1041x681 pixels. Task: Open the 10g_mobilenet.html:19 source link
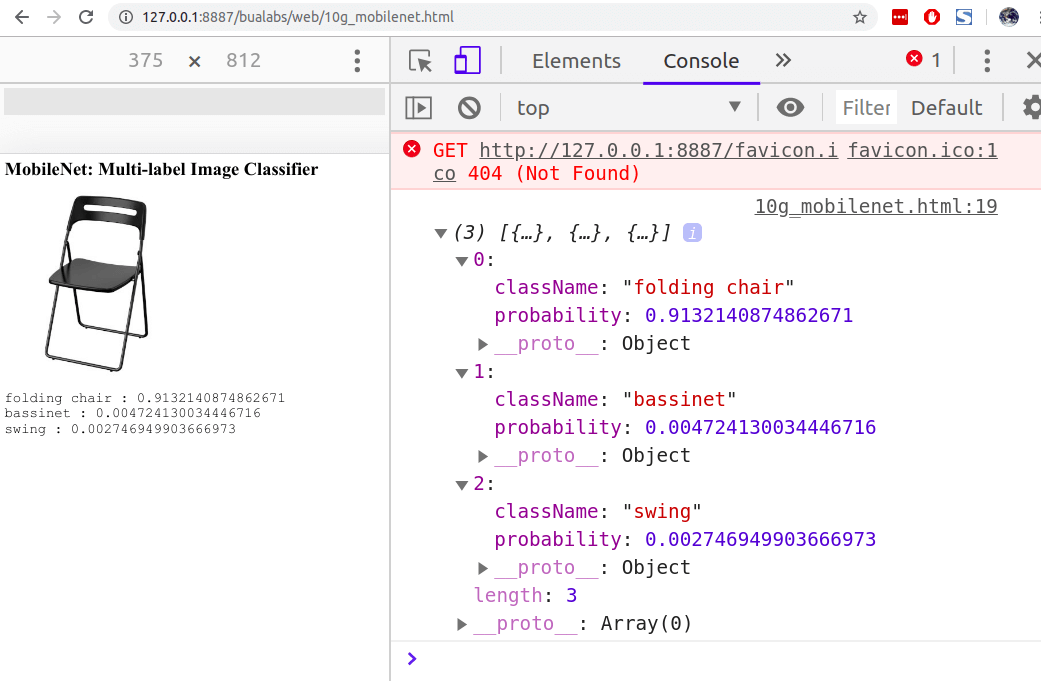tap(876, 206)
